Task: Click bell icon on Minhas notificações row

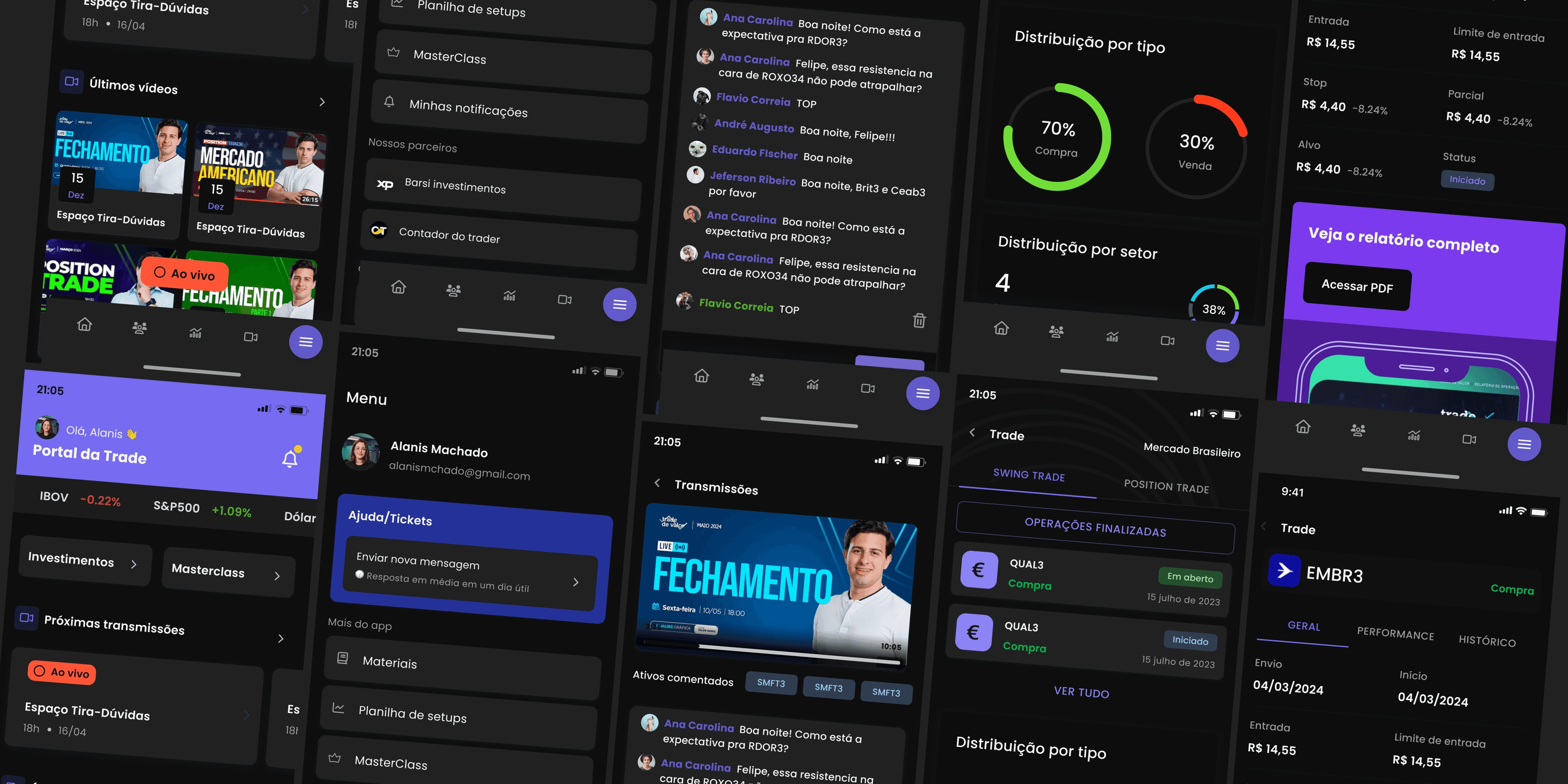Action: [x=389, y=101]
